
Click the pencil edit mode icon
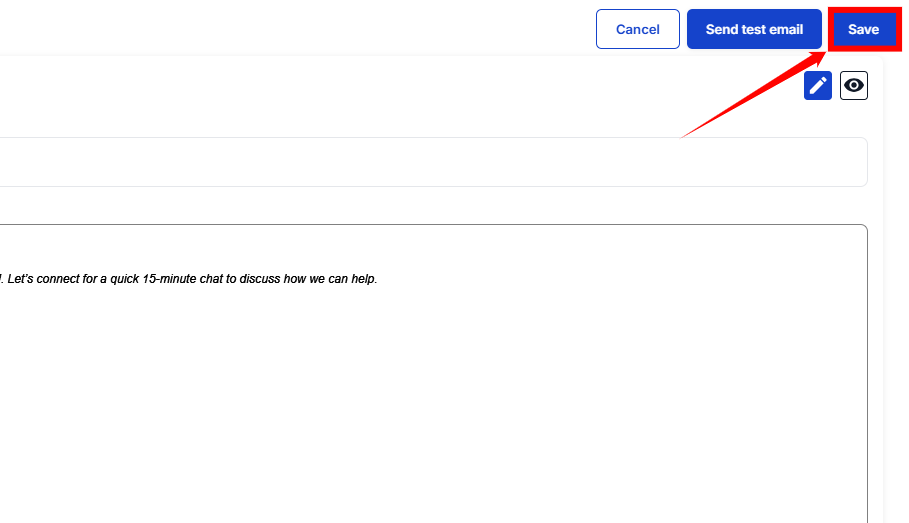pyautogui.click(x=818, y=86)
